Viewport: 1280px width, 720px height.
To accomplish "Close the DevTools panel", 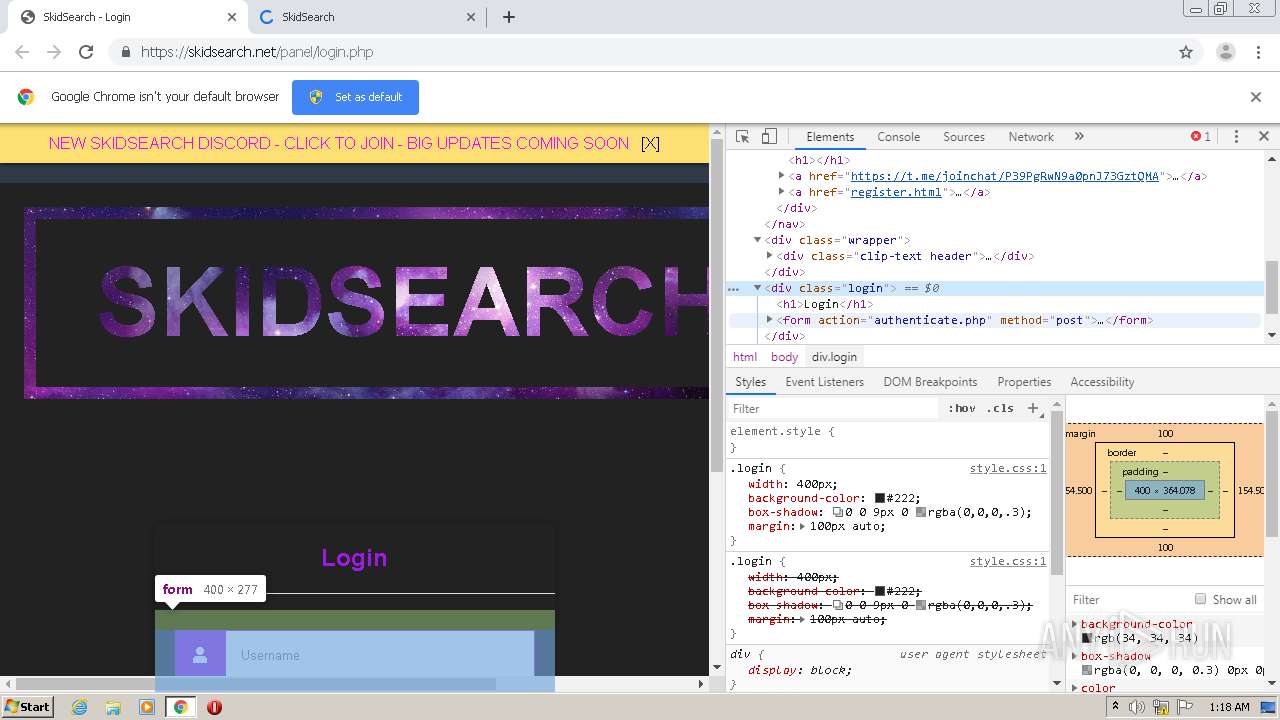I will click(x=1263, y=137).
